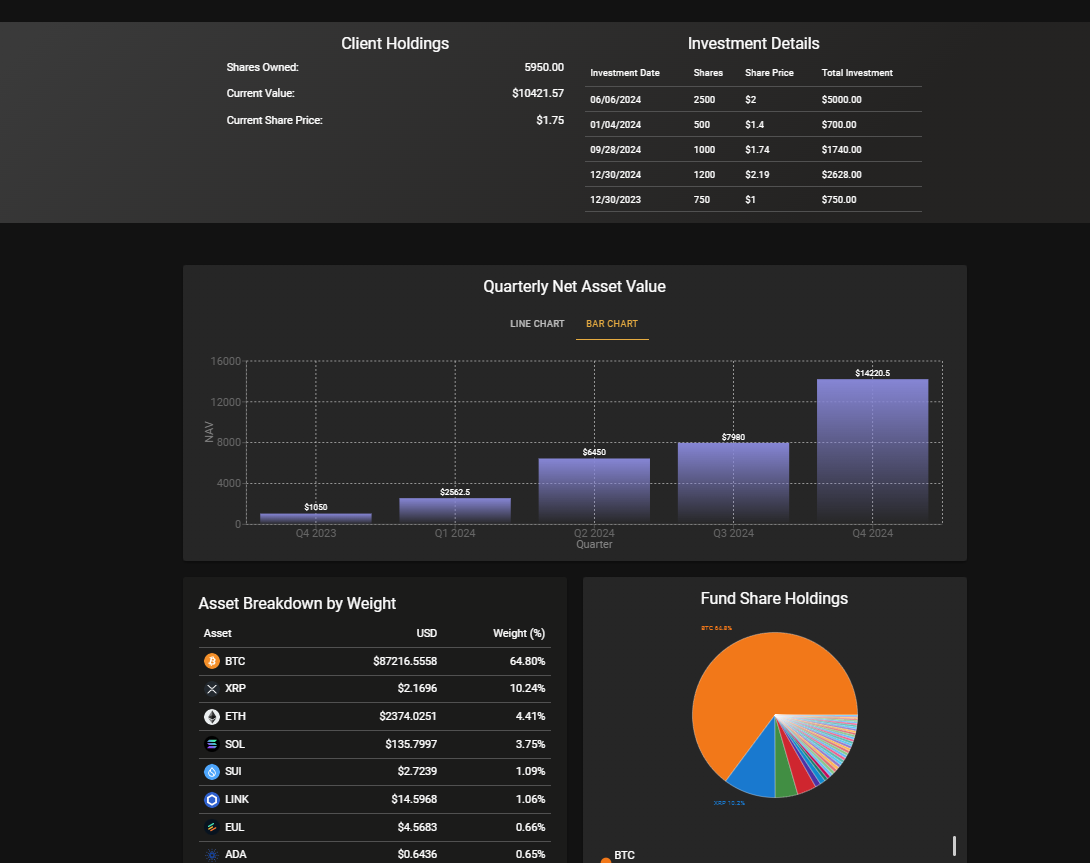Click the ETH price $2374.0251
The image size is (1090, 863).
408,716
